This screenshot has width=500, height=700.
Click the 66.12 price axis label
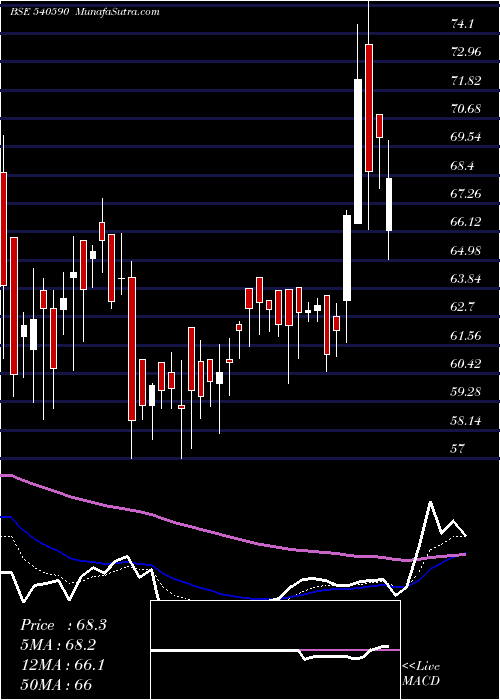(x=466, y=222)
